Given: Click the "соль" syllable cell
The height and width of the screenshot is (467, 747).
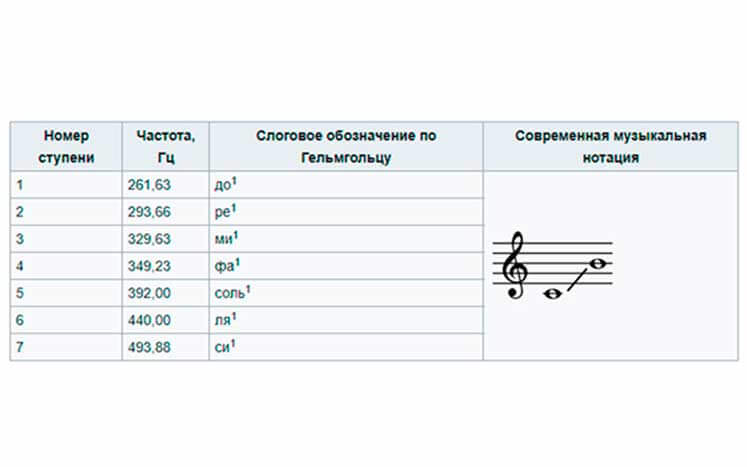Looking at the screenshot, I should (232, 293).
